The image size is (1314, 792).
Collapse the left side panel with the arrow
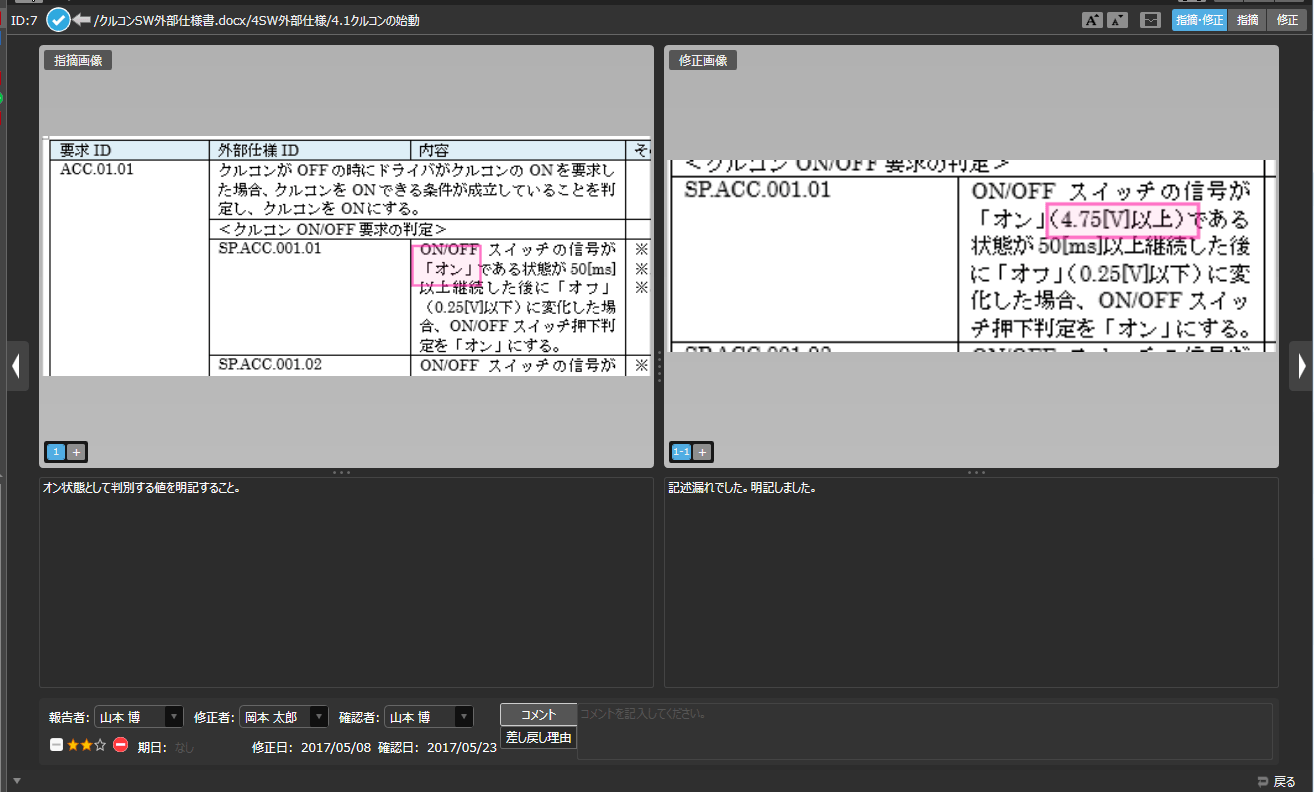(16, 366)
